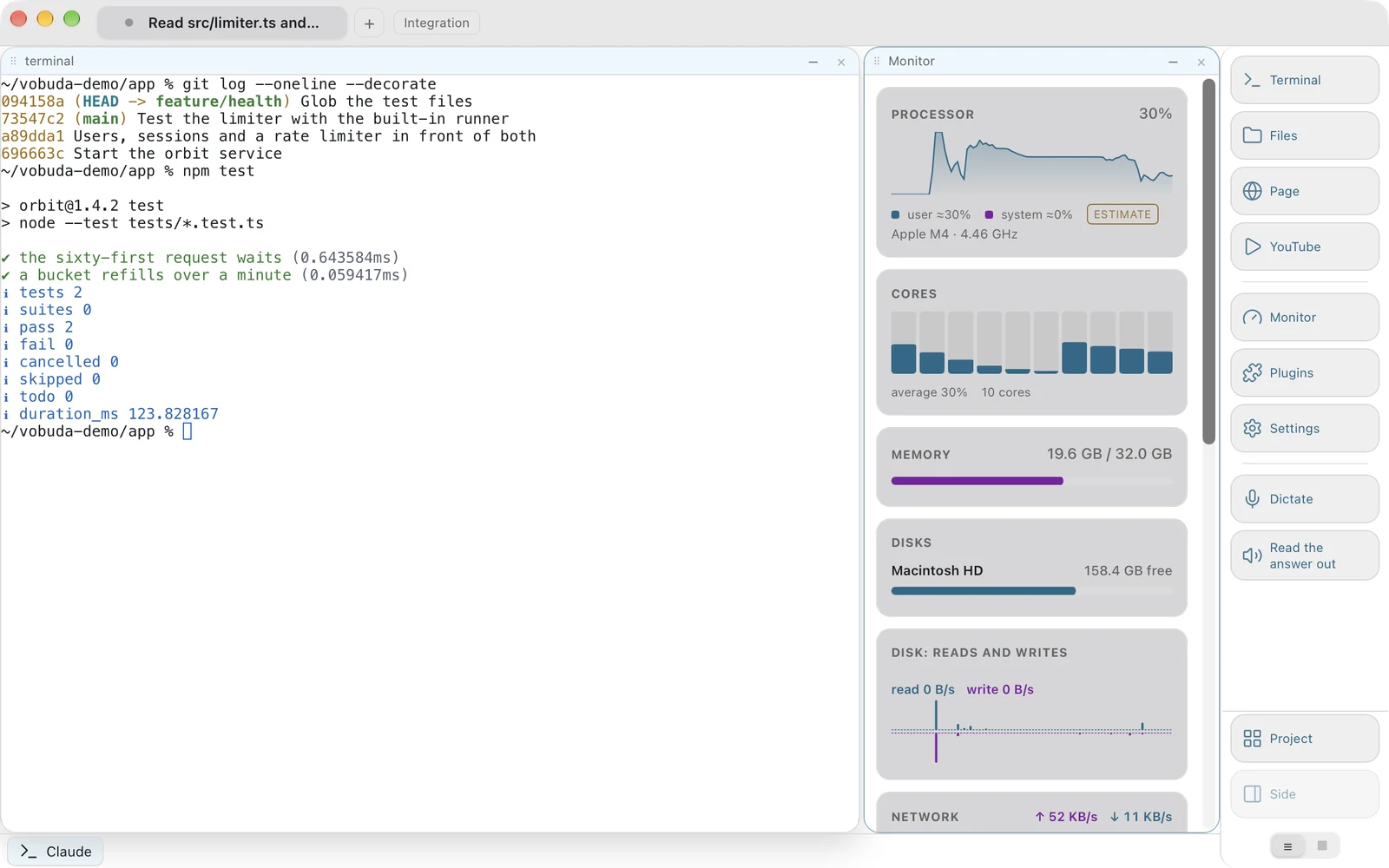
Task: Select the Page globe button
Action: point(1304,191)
